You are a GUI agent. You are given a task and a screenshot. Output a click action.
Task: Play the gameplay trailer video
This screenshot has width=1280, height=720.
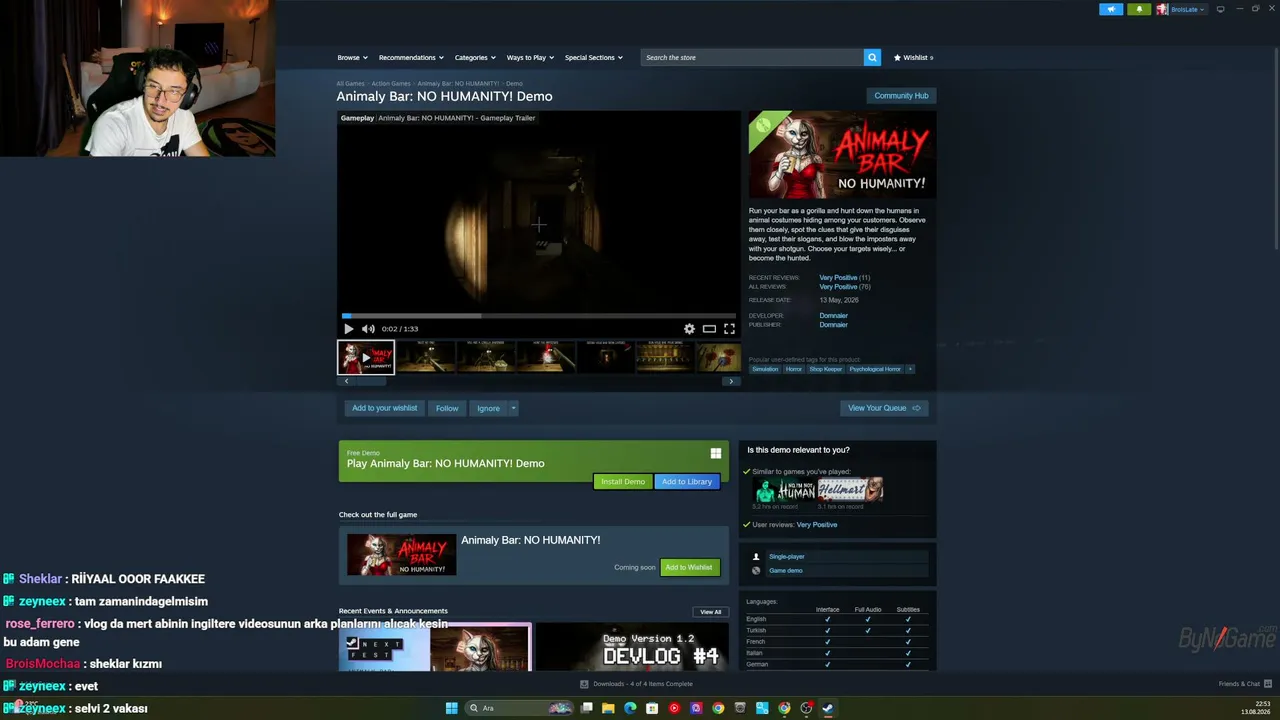point(348,329)
